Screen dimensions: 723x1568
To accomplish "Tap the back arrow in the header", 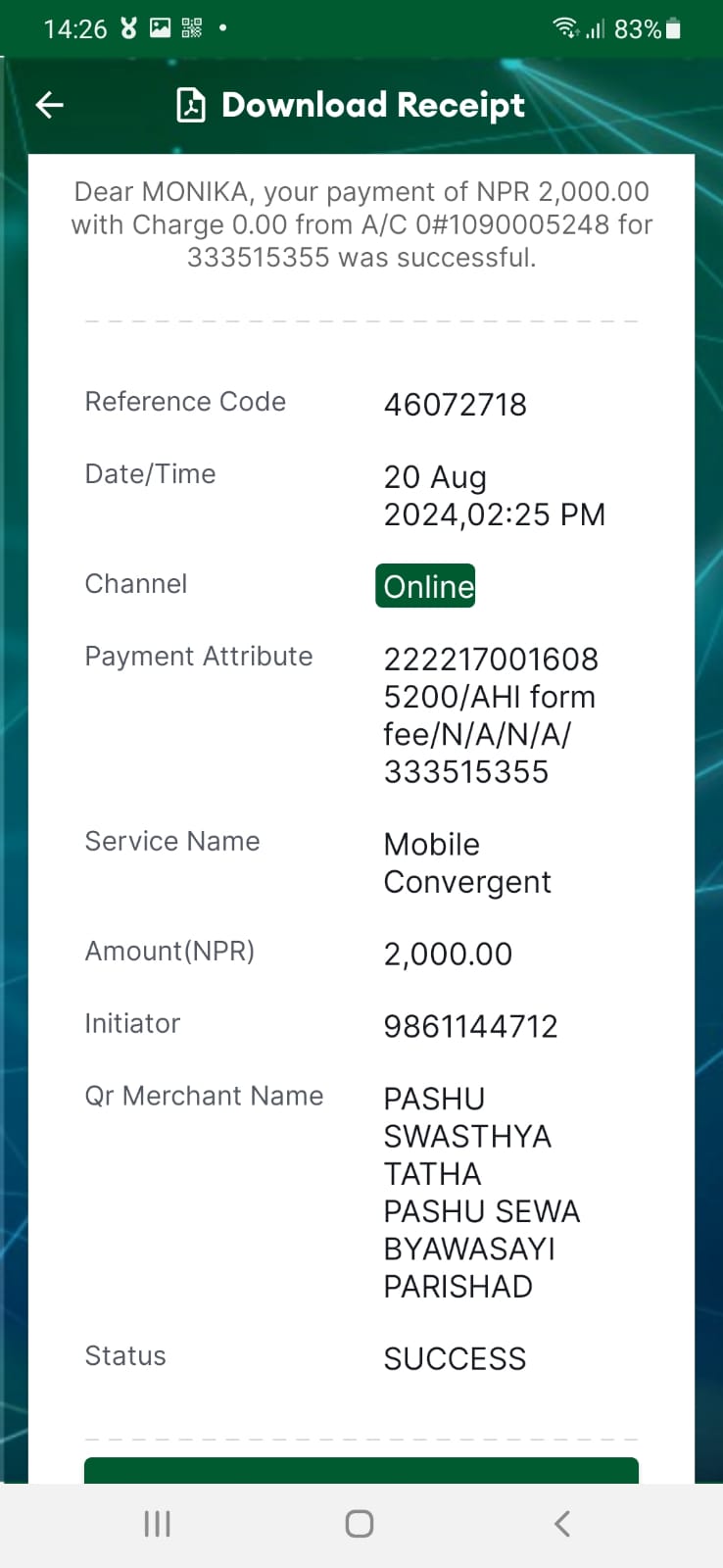I will pos(50,105).
